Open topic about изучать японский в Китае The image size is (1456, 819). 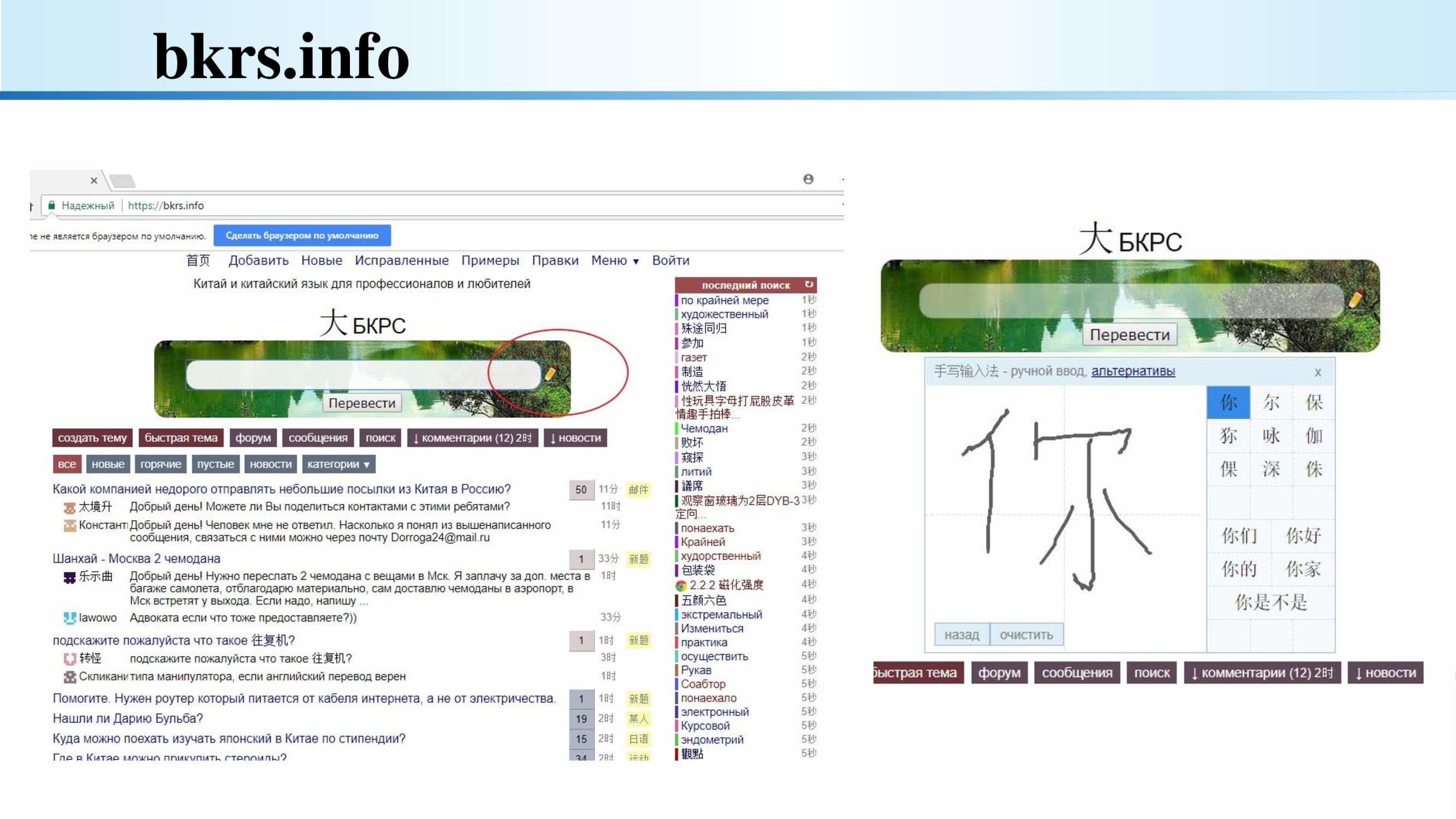click(229, 739)
